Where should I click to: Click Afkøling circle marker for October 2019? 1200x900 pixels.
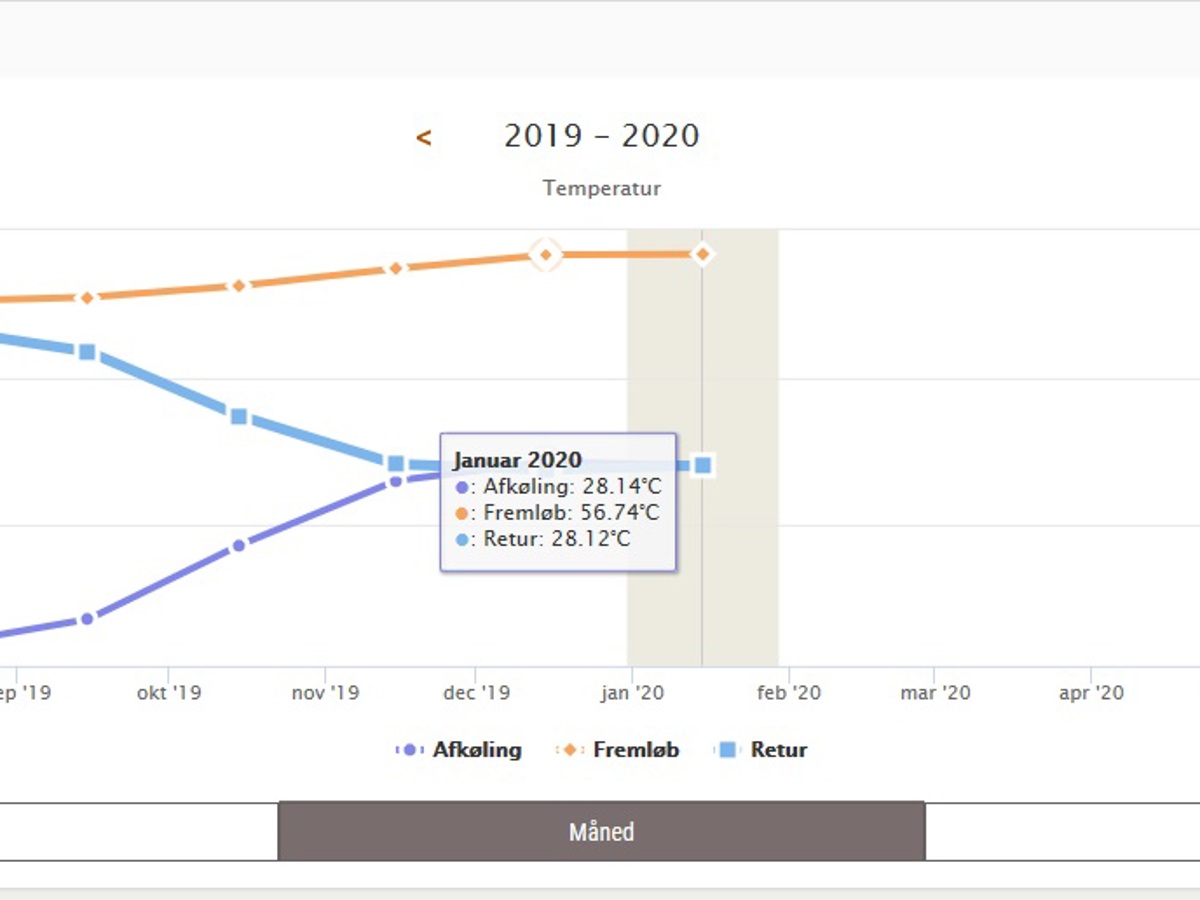pyautogui.click(x=239, y=546)
